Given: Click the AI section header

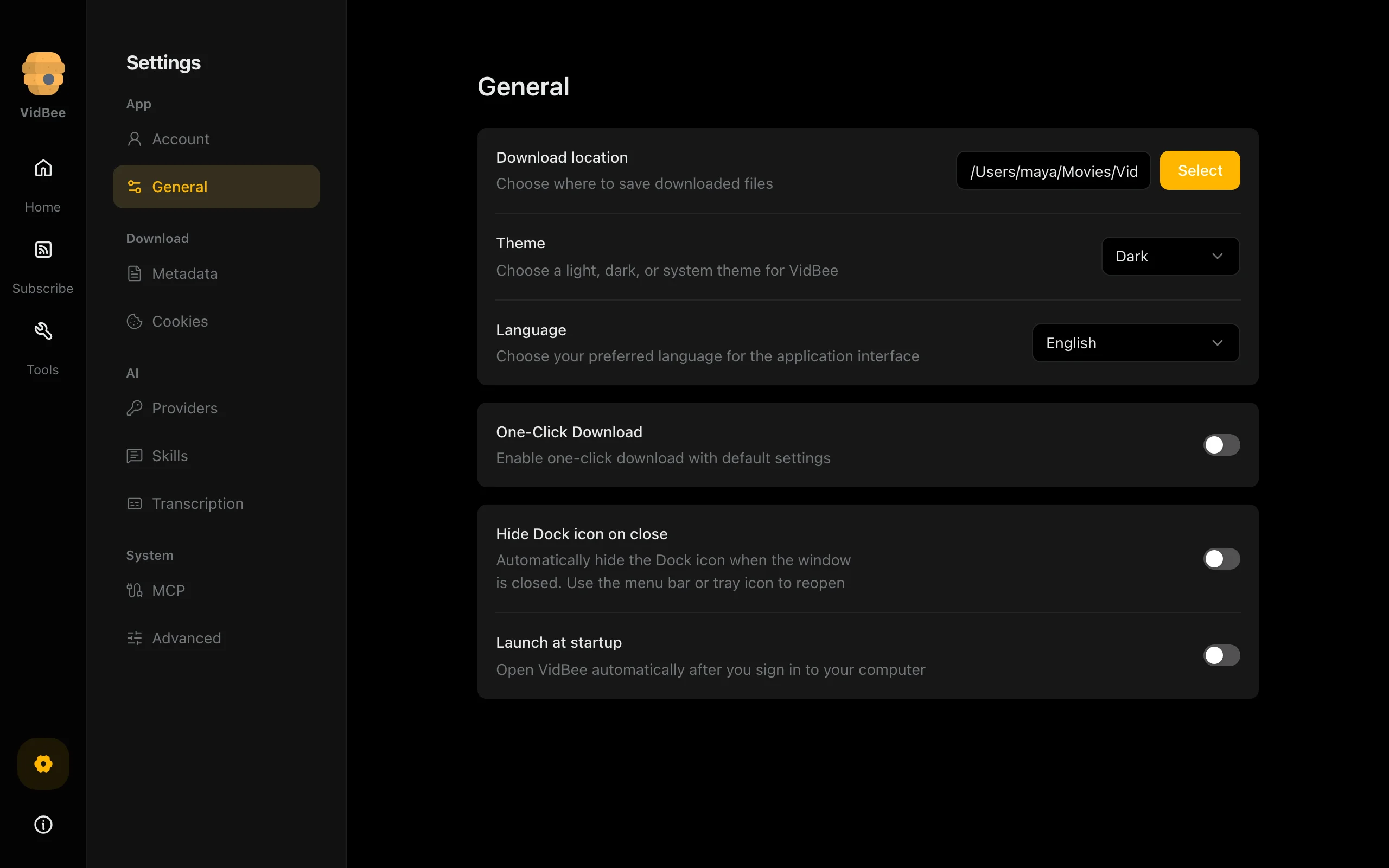Looking at the screenshot, I should 132,373.
